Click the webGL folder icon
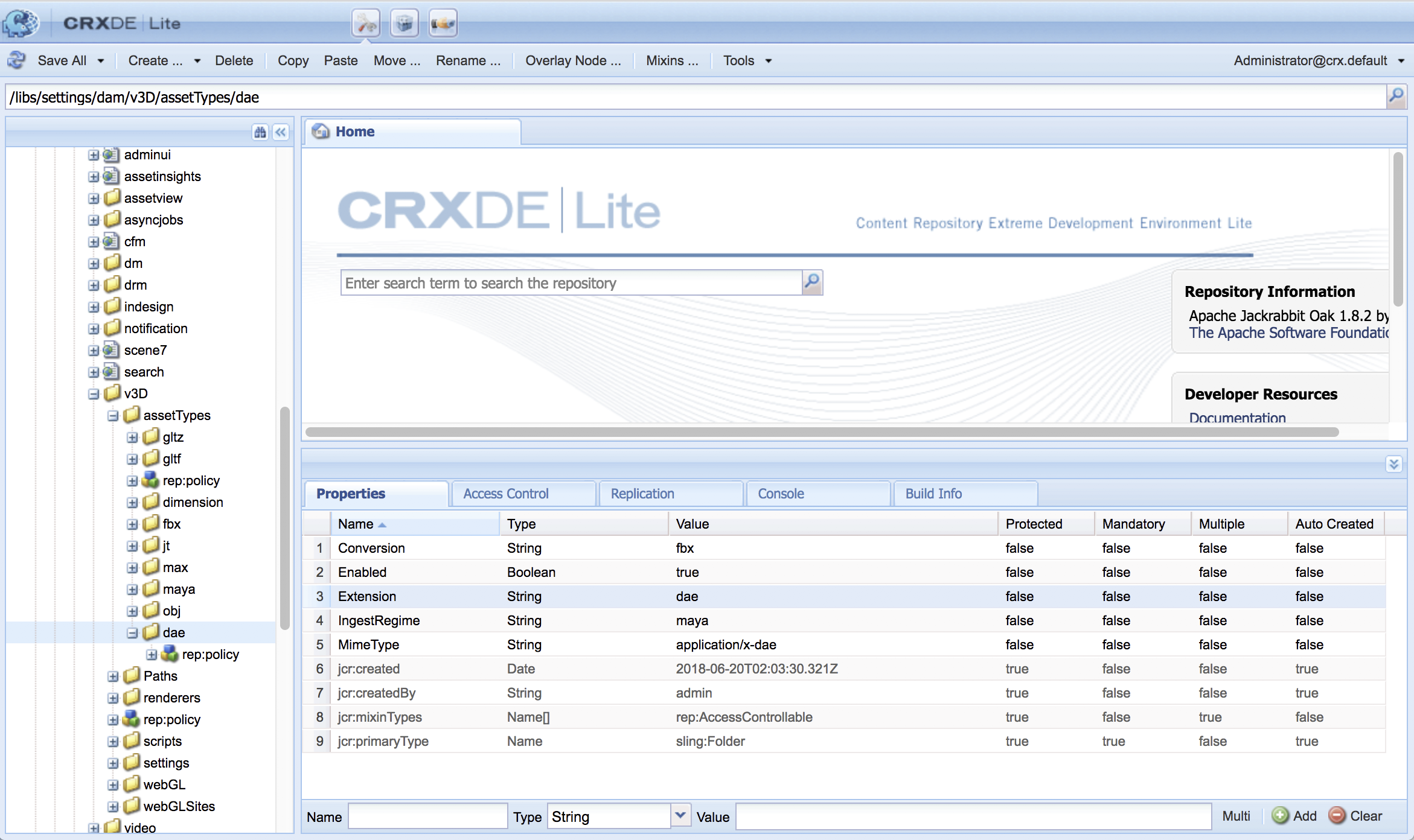 [132, 784]
